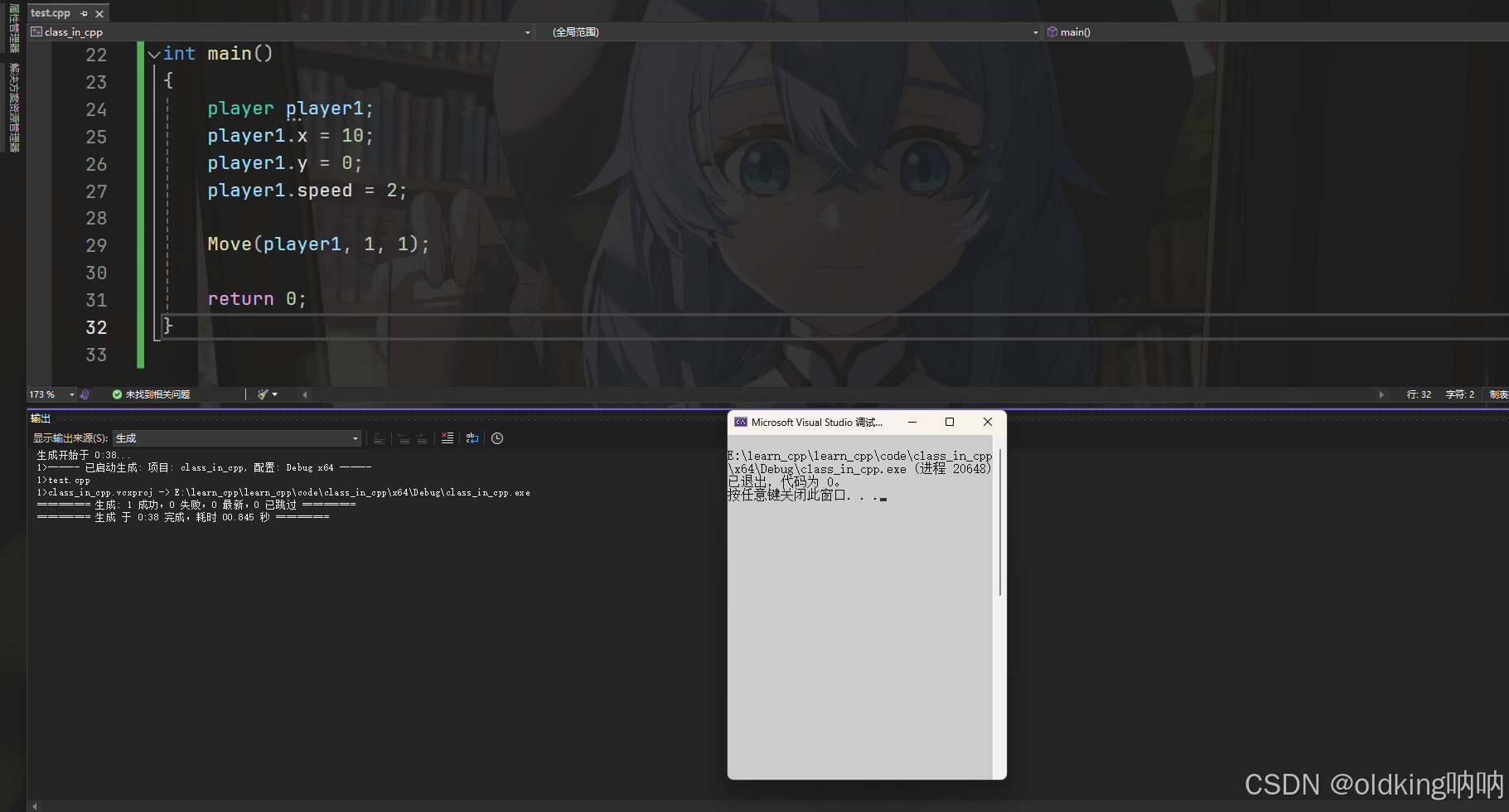The width and height of the screenshot is (1509, 812).
Task: Close the test.cpp tab
Action: point(99,13)
